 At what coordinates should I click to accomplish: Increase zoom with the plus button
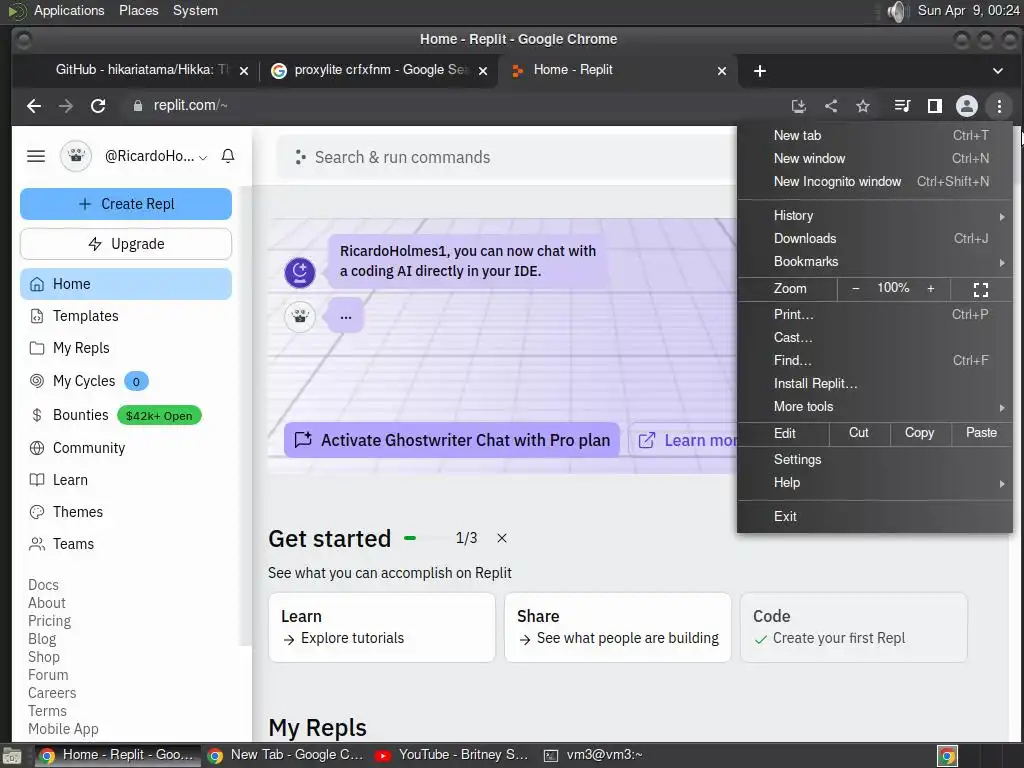pyautogui.click(x=931, y=289)
